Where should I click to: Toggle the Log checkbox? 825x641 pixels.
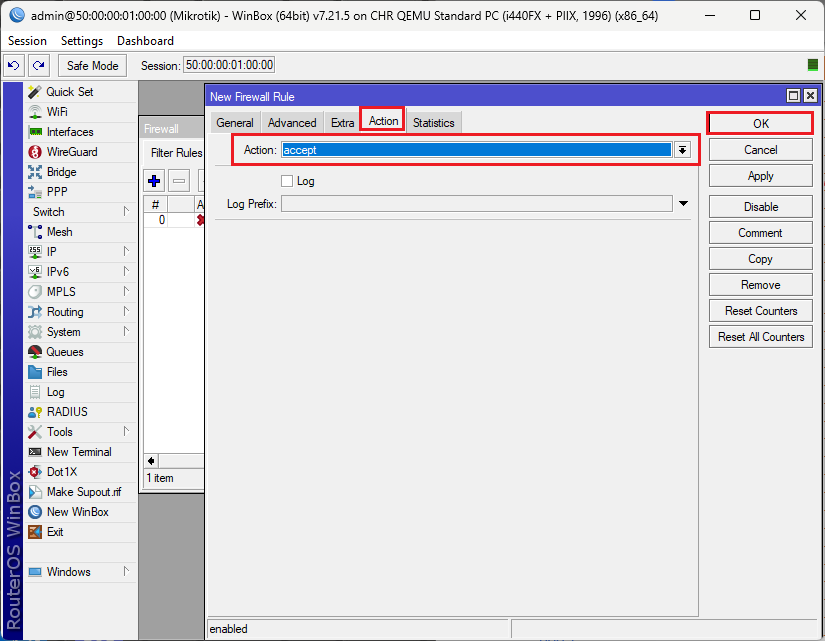pyautogui.click(x=287, y=182)
